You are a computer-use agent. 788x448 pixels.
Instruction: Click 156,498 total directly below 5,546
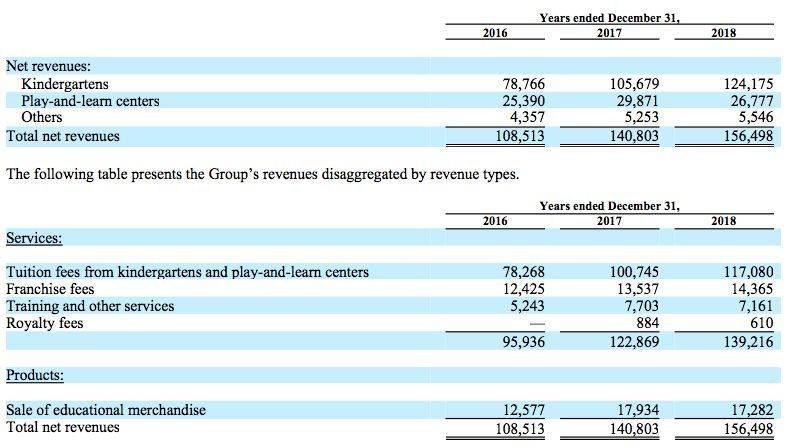(x=749, y=136)
